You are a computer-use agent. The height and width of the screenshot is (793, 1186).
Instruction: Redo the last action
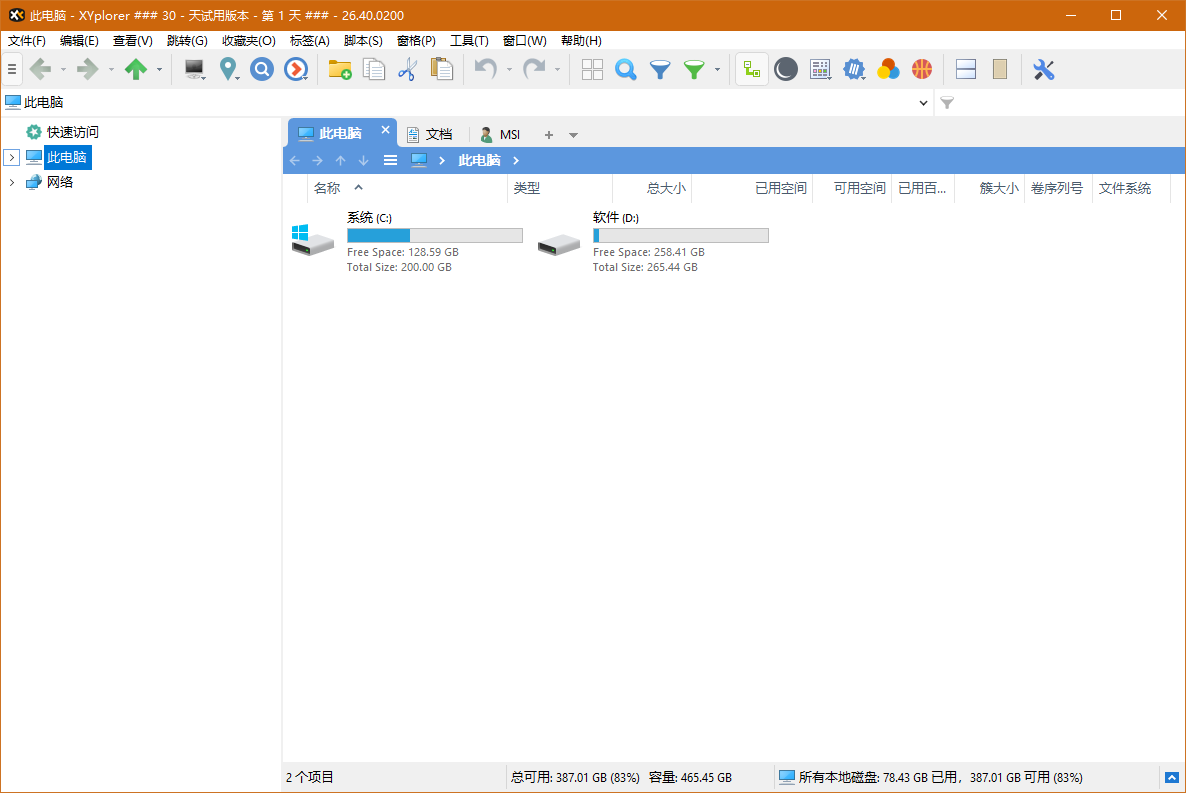[534, 70]
